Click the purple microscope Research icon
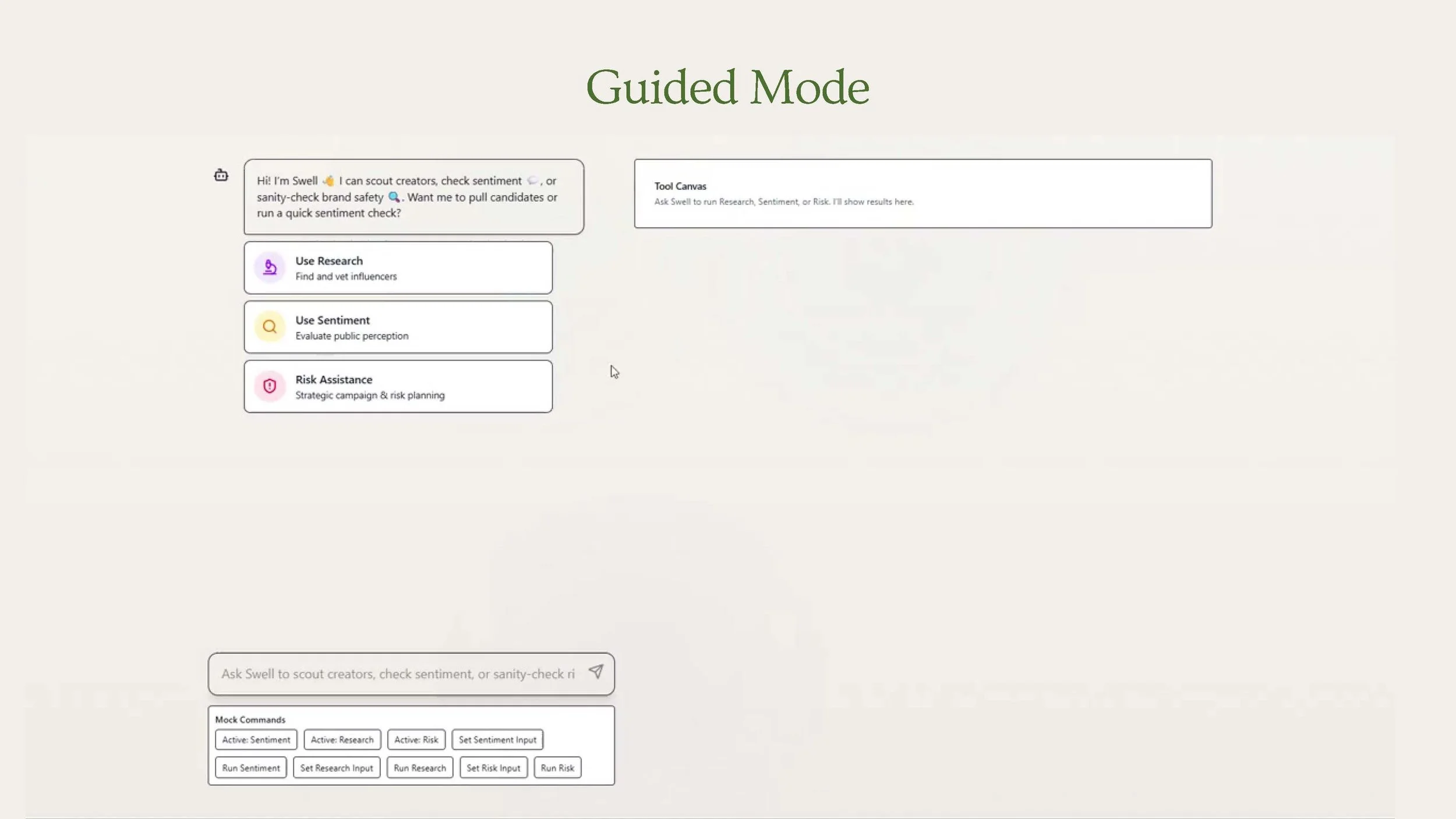 click(270, 267)
